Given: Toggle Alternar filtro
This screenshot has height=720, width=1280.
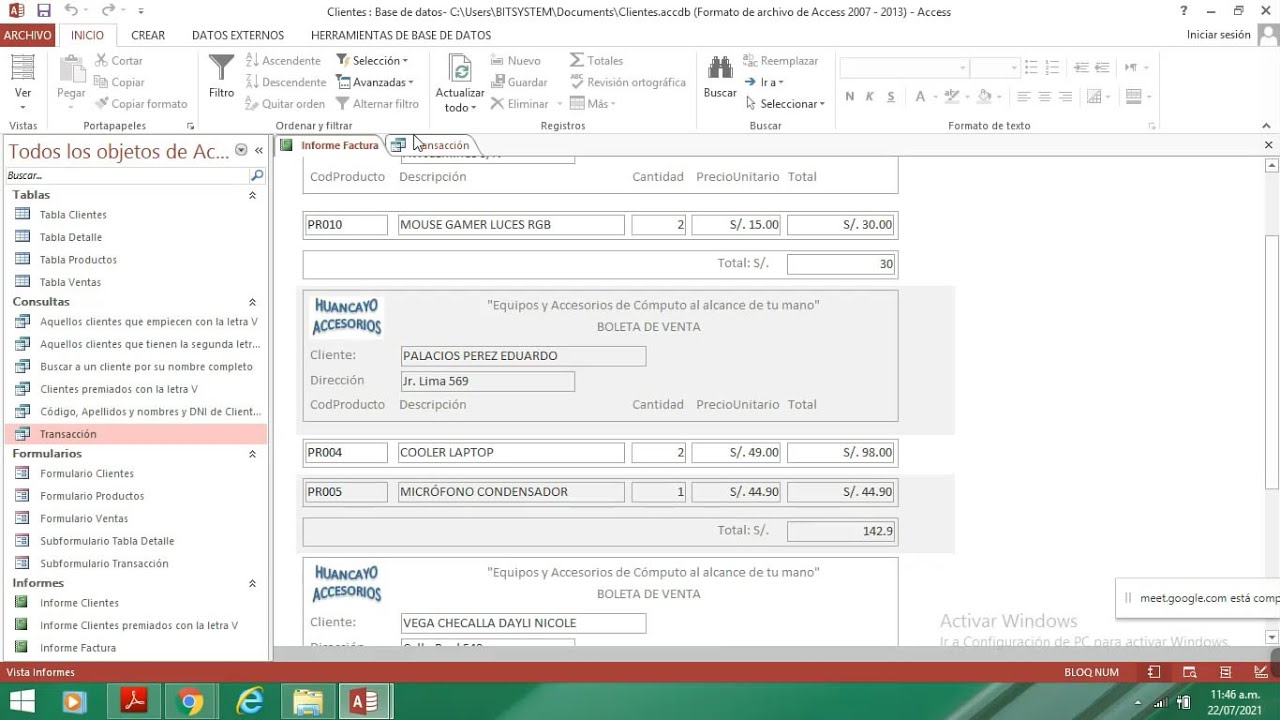Looking at the screenshot, I should tap(377, 103).
